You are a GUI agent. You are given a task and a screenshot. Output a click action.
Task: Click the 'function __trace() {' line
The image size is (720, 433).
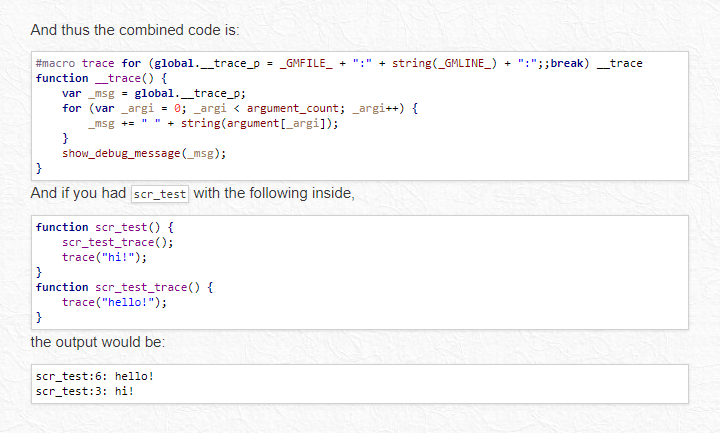(x=101, y=79)
